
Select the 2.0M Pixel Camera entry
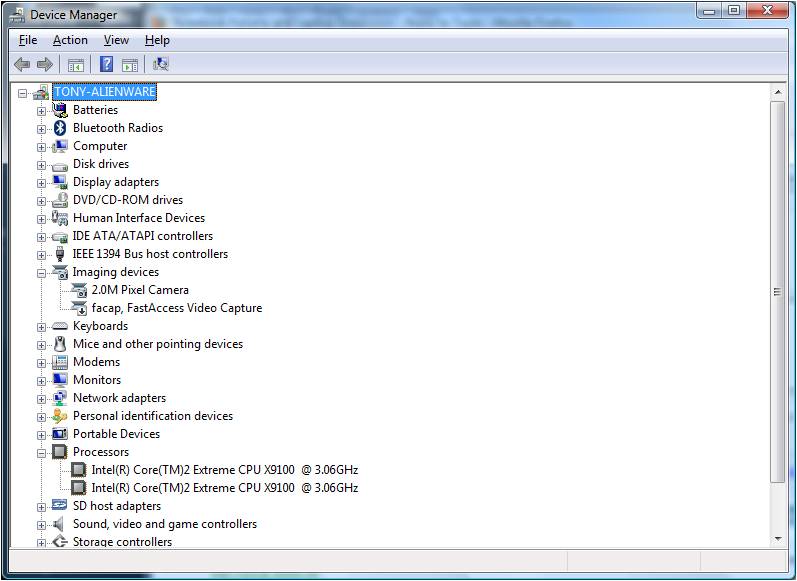point(140,290)
